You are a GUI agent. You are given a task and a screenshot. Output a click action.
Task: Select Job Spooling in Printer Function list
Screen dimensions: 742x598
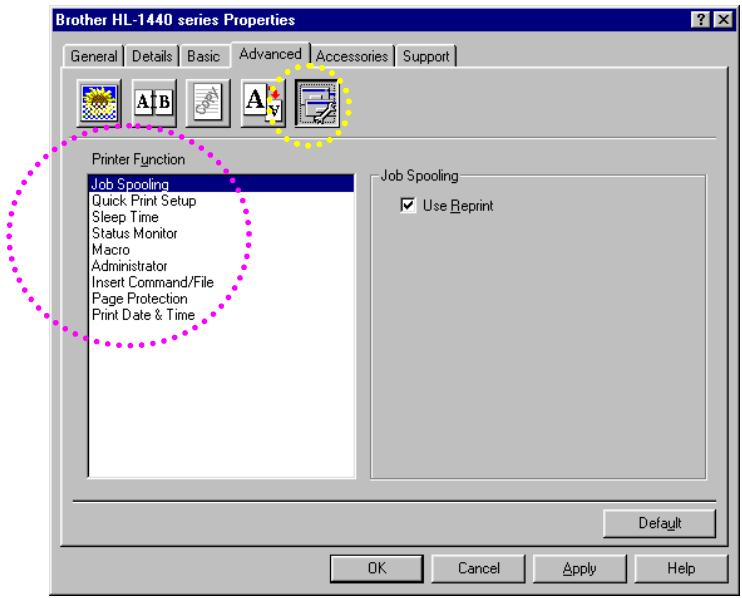221,184
